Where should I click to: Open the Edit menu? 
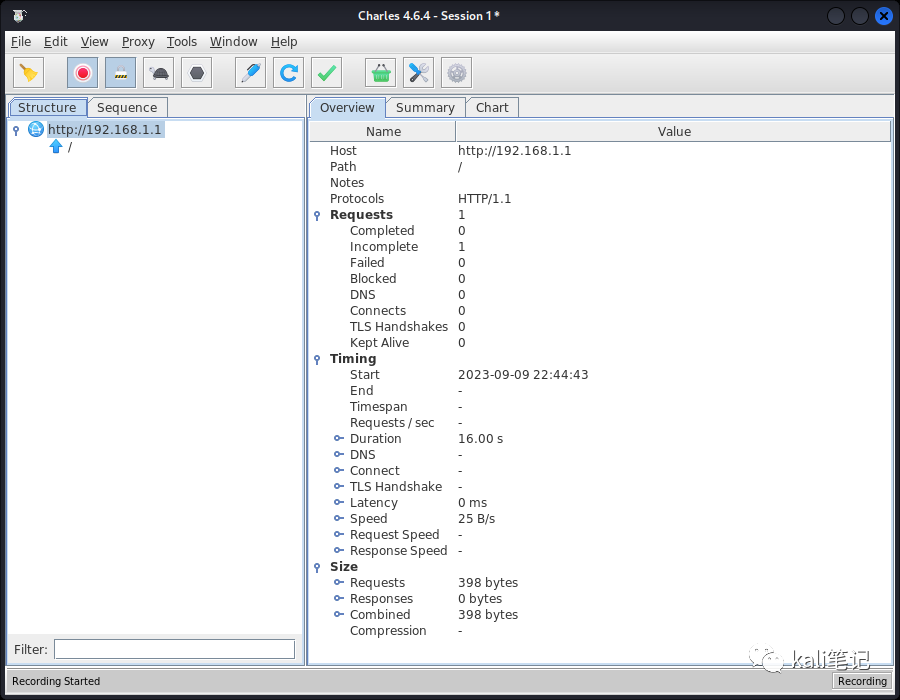[56, 42]
